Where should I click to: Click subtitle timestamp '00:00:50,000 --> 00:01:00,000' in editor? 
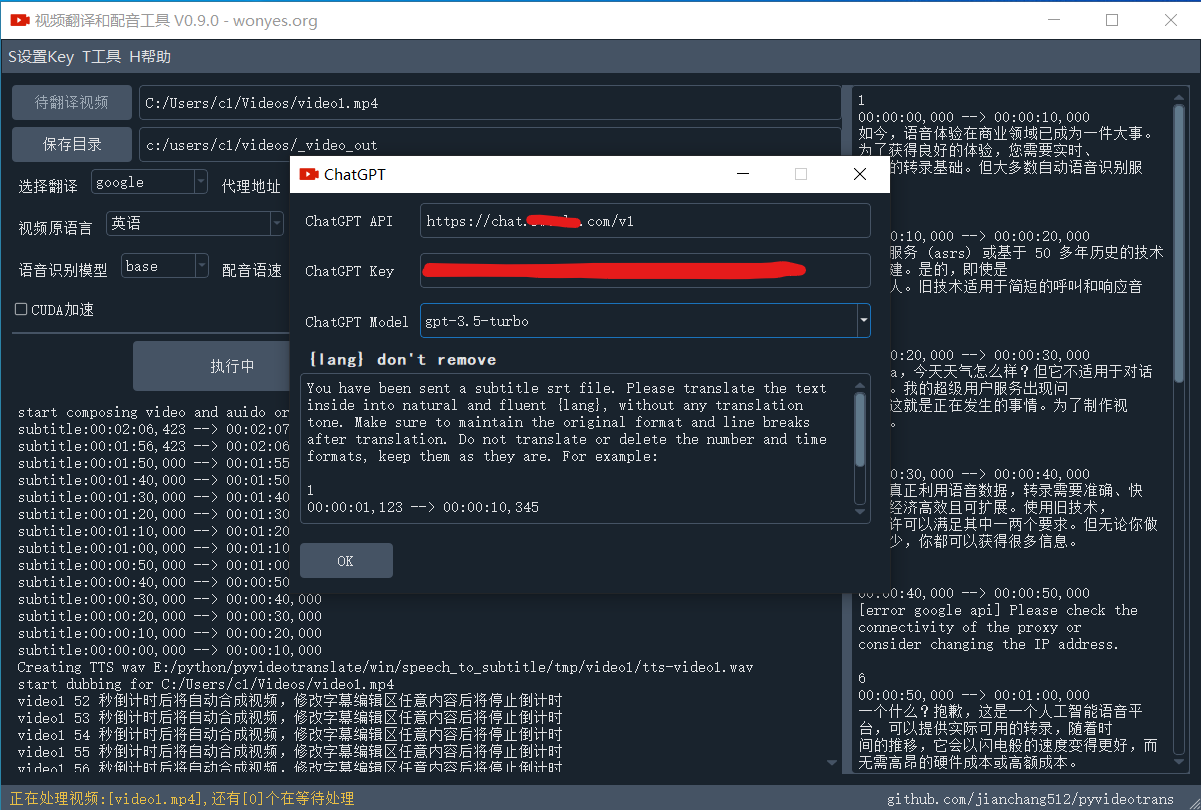pyautogui.click(x=974, y=695)
